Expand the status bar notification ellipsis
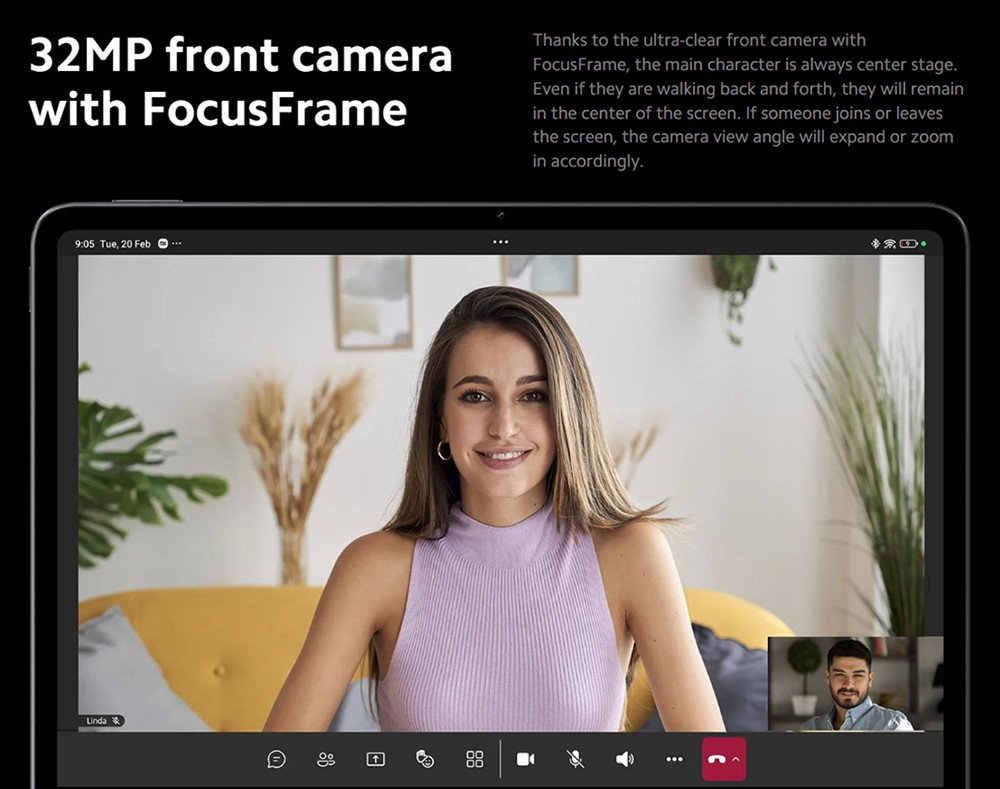Screen dimensions: 1000x789 point(176,243)
